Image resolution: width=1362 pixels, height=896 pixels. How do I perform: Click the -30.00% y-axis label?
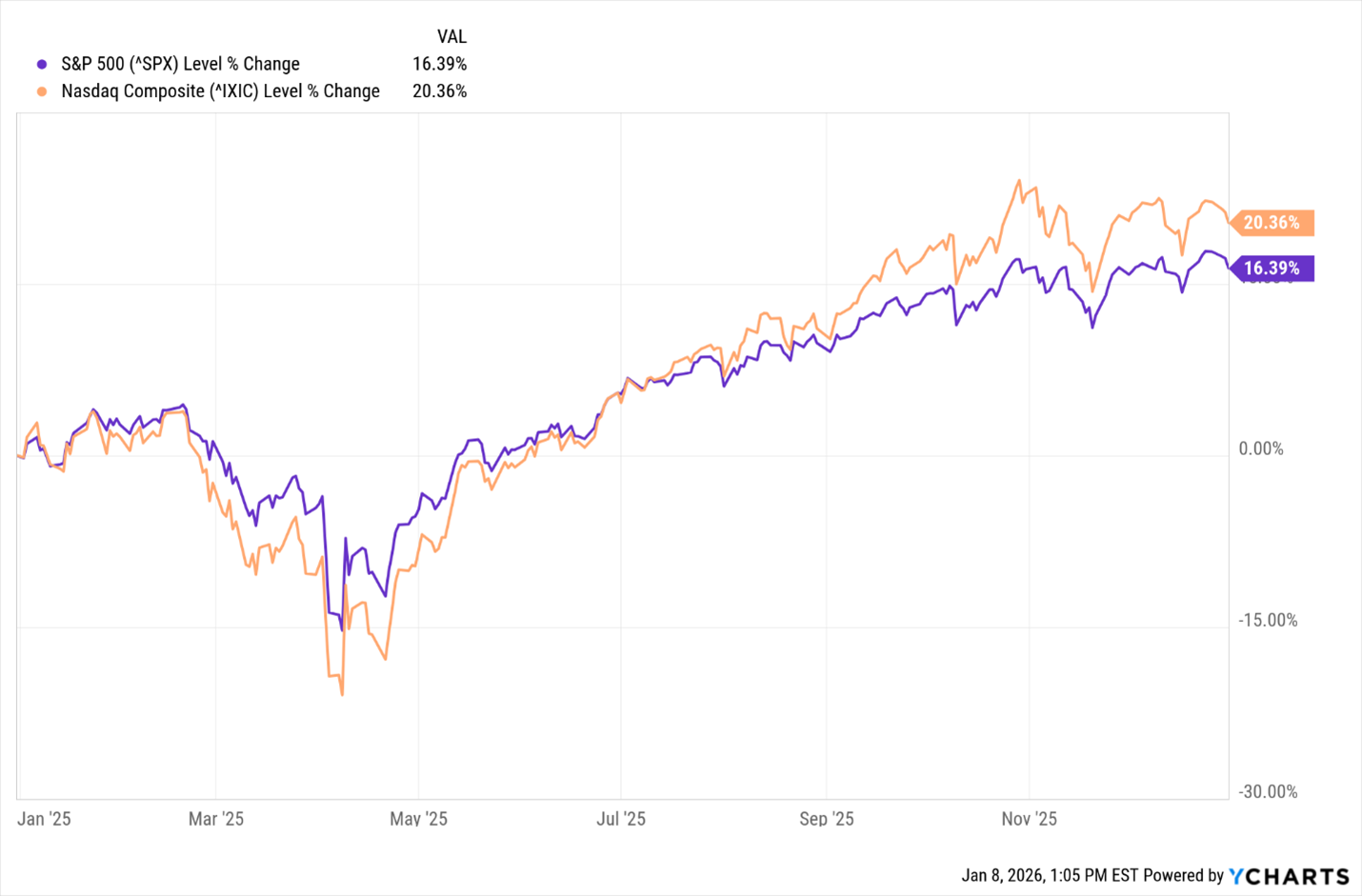[x=1267, y=791]
